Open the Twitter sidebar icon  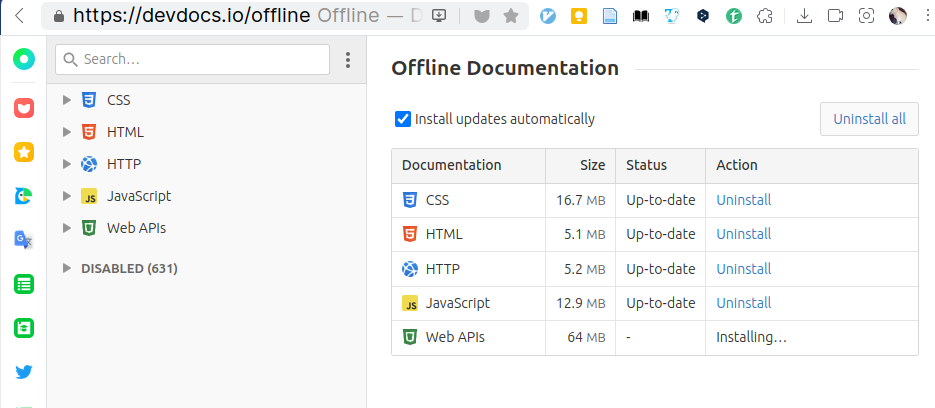point(24,372)
